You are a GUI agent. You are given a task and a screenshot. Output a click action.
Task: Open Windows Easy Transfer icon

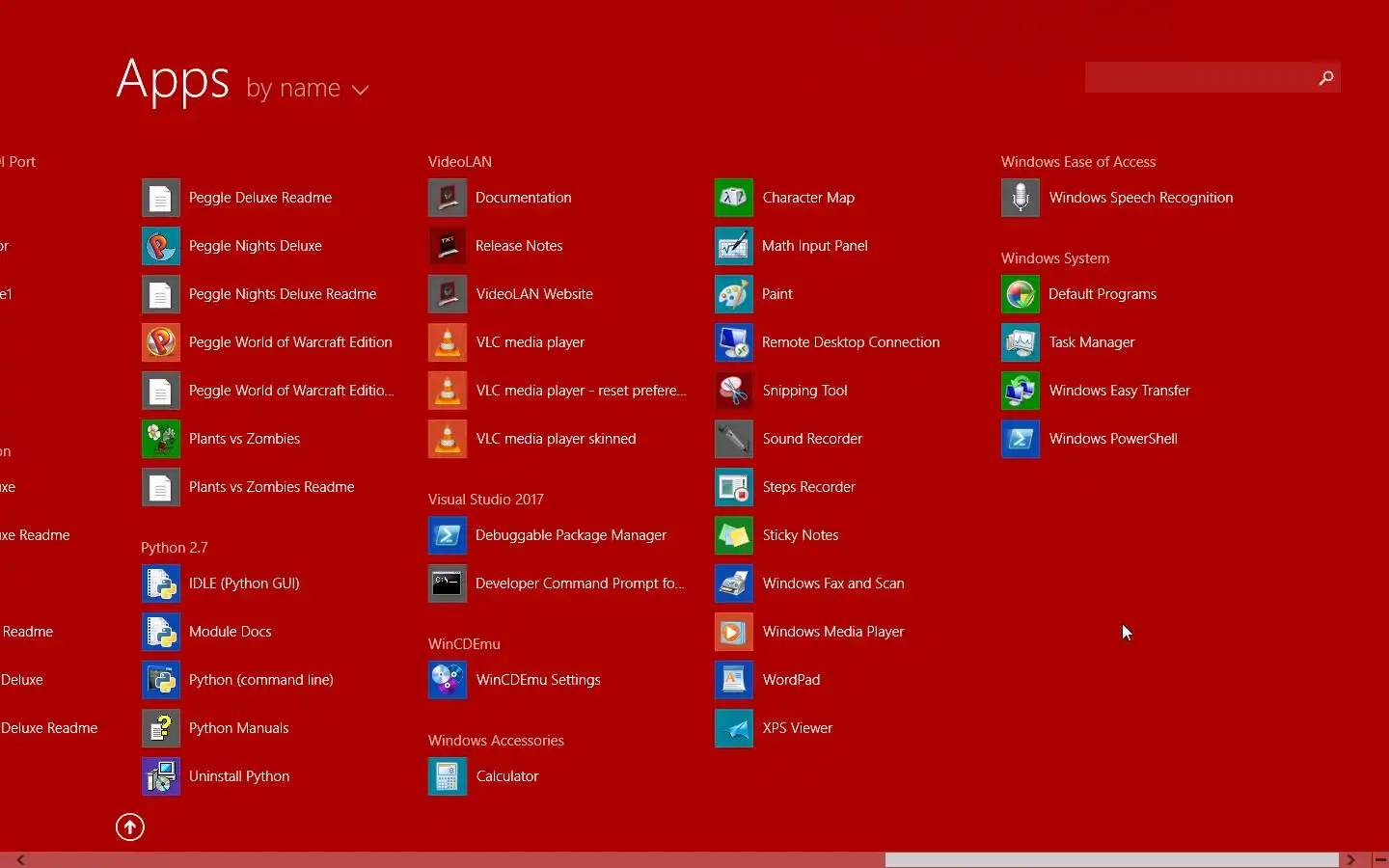point(1021,391)
